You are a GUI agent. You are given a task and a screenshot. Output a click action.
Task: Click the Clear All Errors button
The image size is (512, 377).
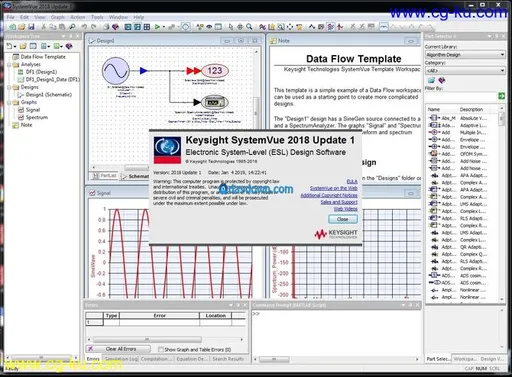[x=118, y=349]
